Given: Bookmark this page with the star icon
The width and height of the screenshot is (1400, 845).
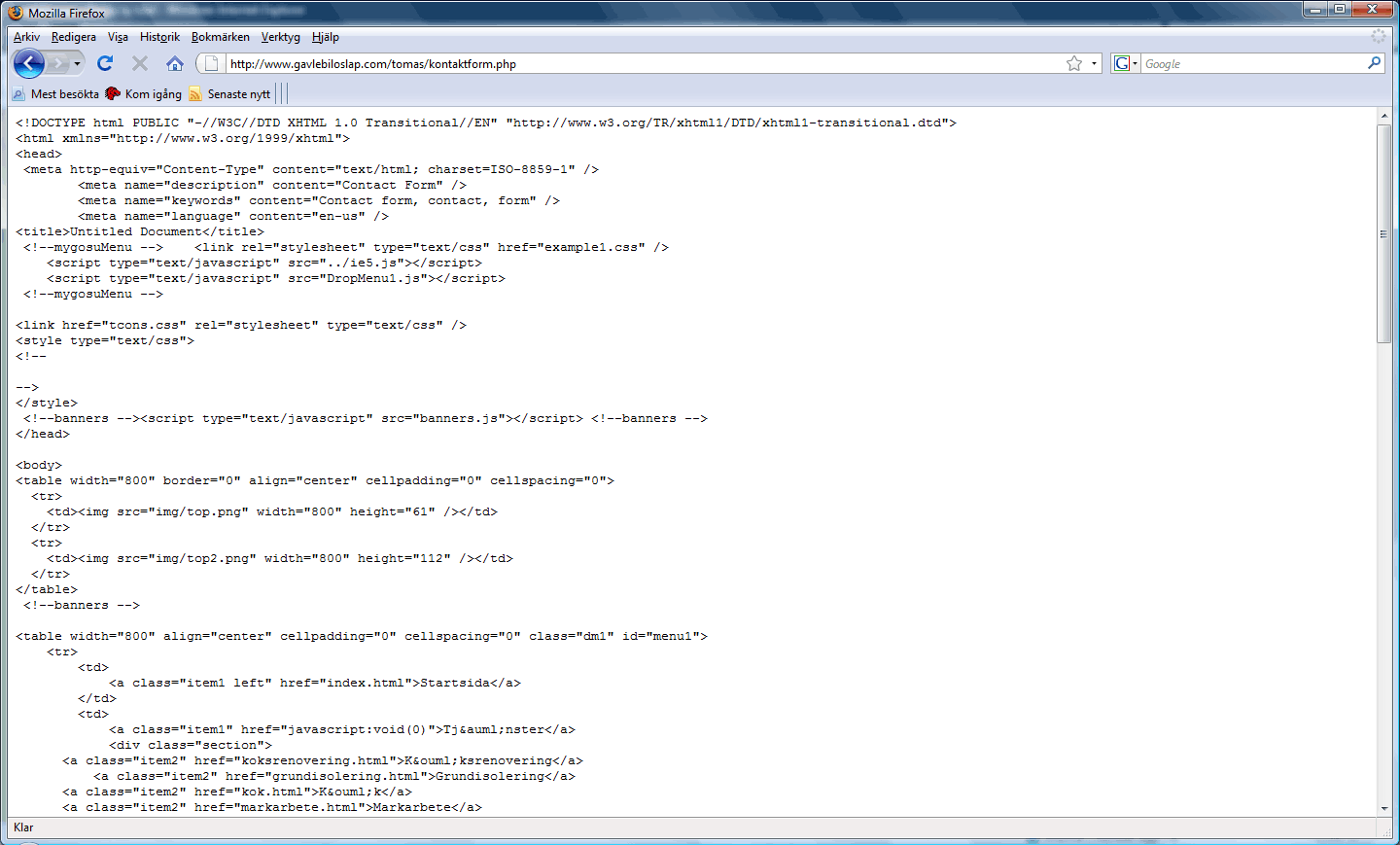Looking at the screenshot, I should coord(1074,63).
